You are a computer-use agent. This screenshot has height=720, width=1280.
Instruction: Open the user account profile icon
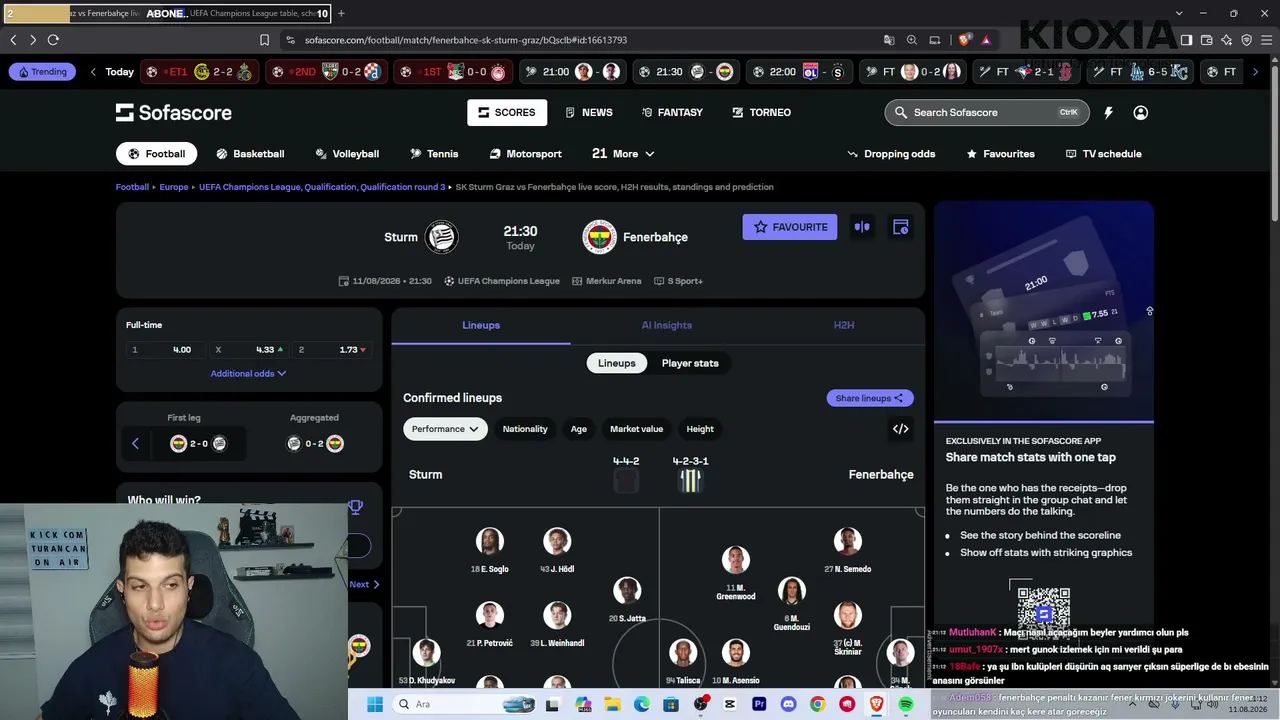(x=1140, y=113)
